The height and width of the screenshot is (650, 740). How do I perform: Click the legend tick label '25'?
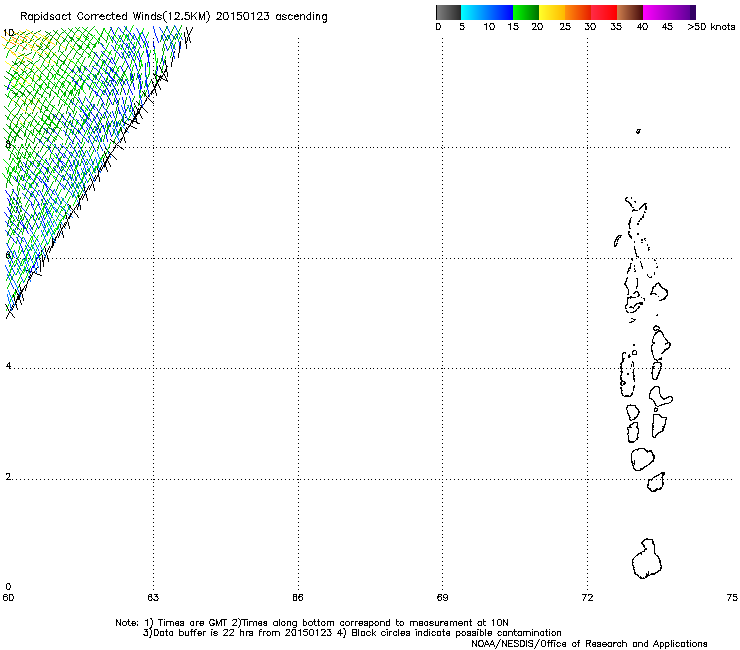(565, 27)
